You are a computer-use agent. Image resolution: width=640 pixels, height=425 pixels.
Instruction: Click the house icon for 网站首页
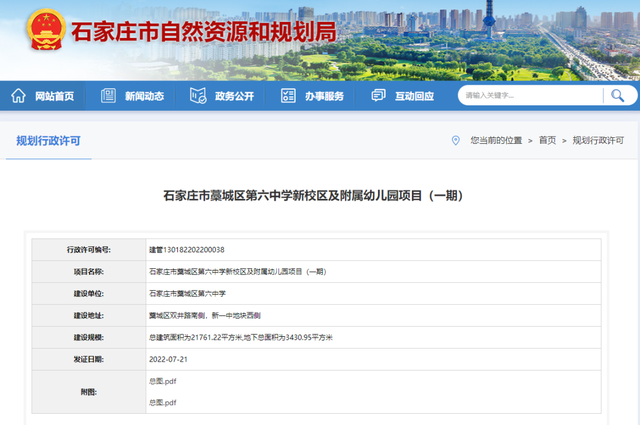tap(18, 96)
